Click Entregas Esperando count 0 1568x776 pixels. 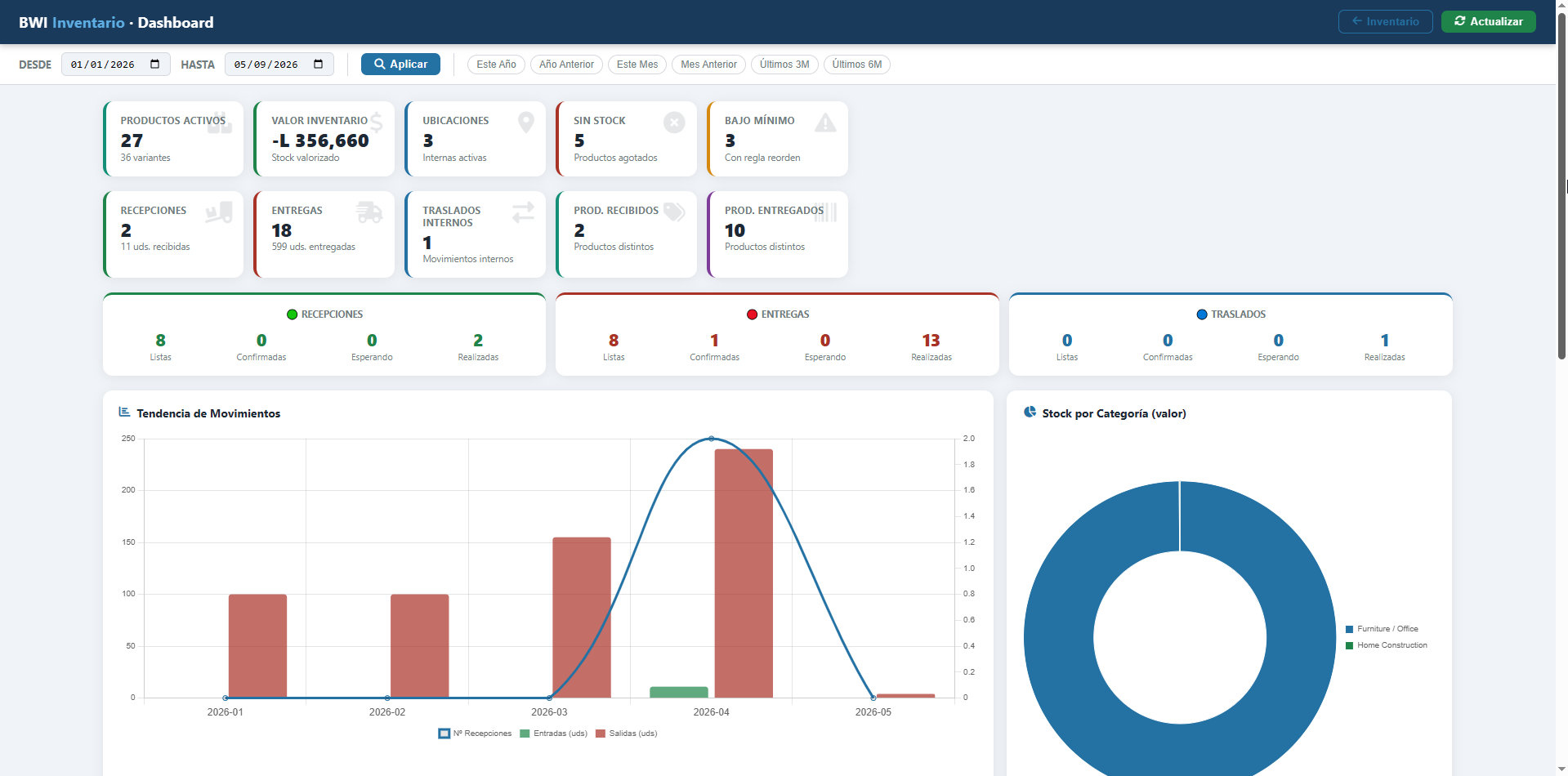825,341
